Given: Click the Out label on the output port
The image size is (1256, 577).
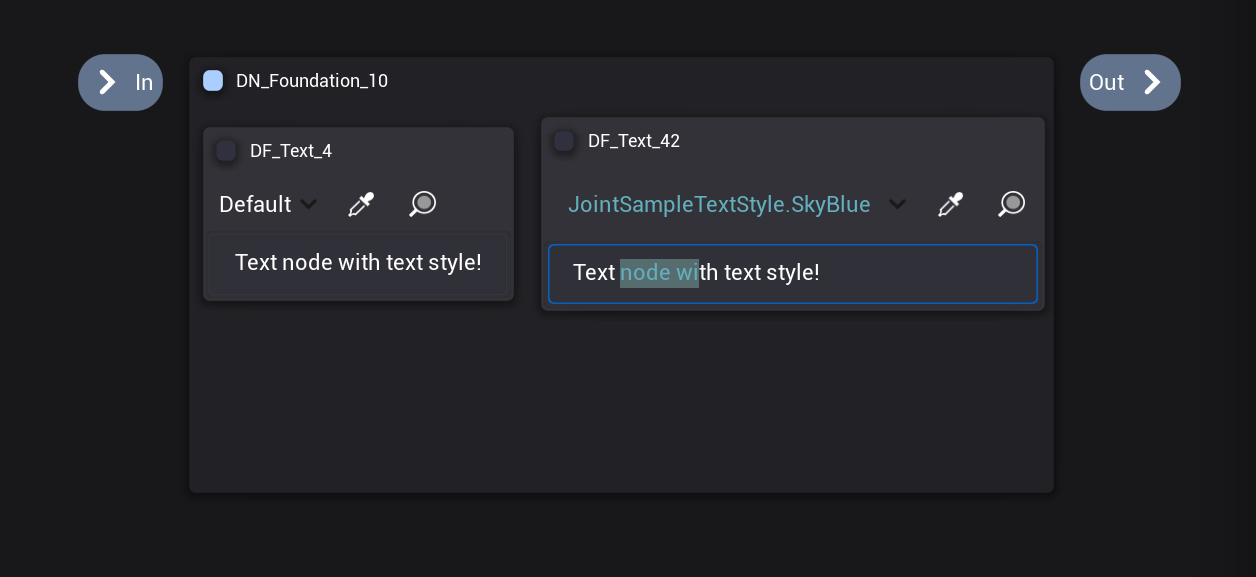Looking at the screenshot, I should pos(1106,83).
